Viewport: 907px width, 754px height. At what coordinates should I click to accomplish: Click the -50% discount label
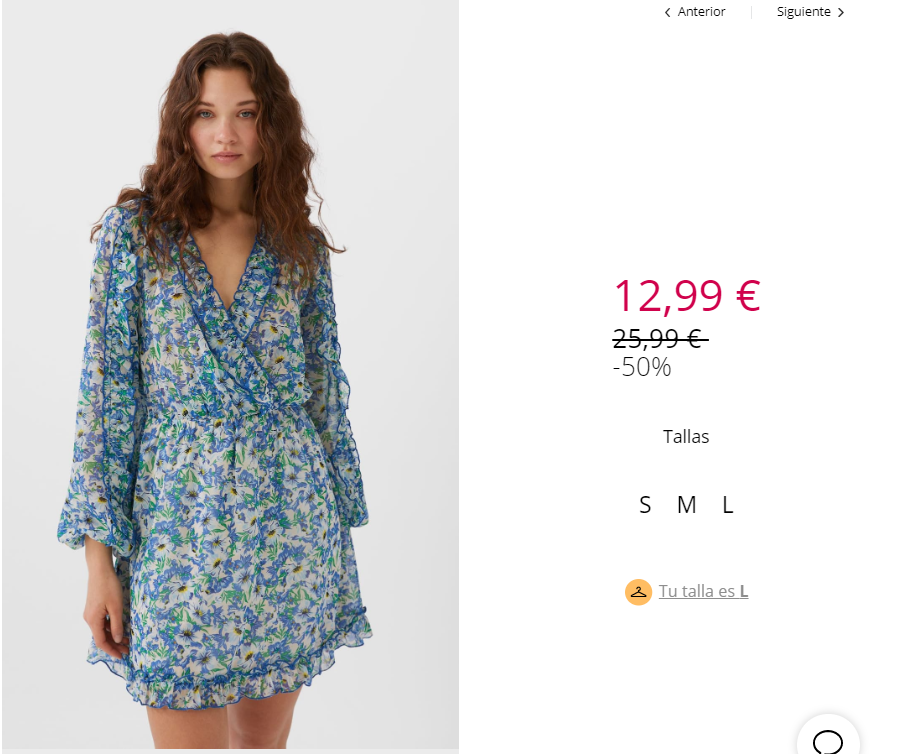coord(642,367)
